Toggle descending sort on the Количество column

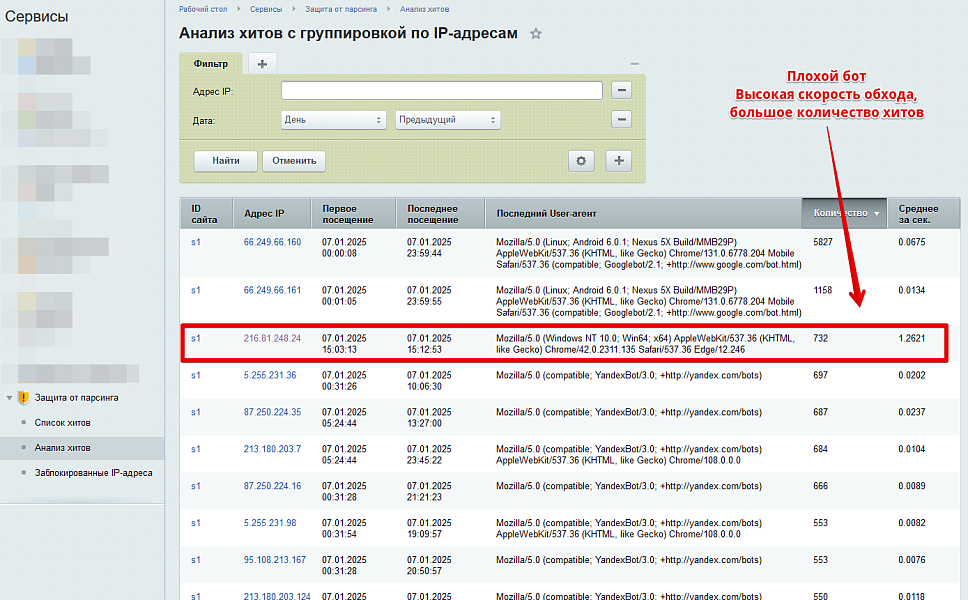point(840,213)
